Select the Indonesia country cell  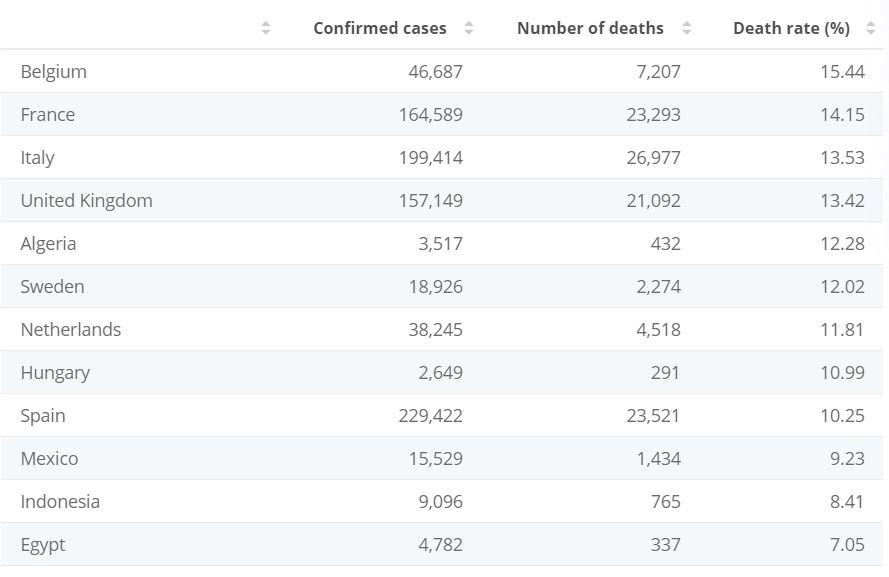tap(60, 502)
